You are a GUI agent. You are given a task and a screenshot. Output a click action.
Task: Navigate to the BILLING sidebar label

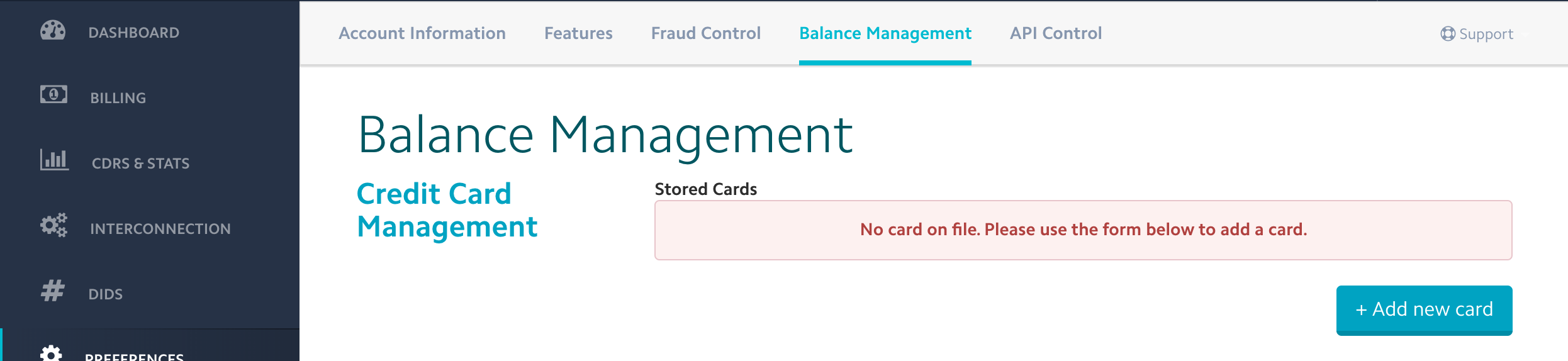point(118,98)
